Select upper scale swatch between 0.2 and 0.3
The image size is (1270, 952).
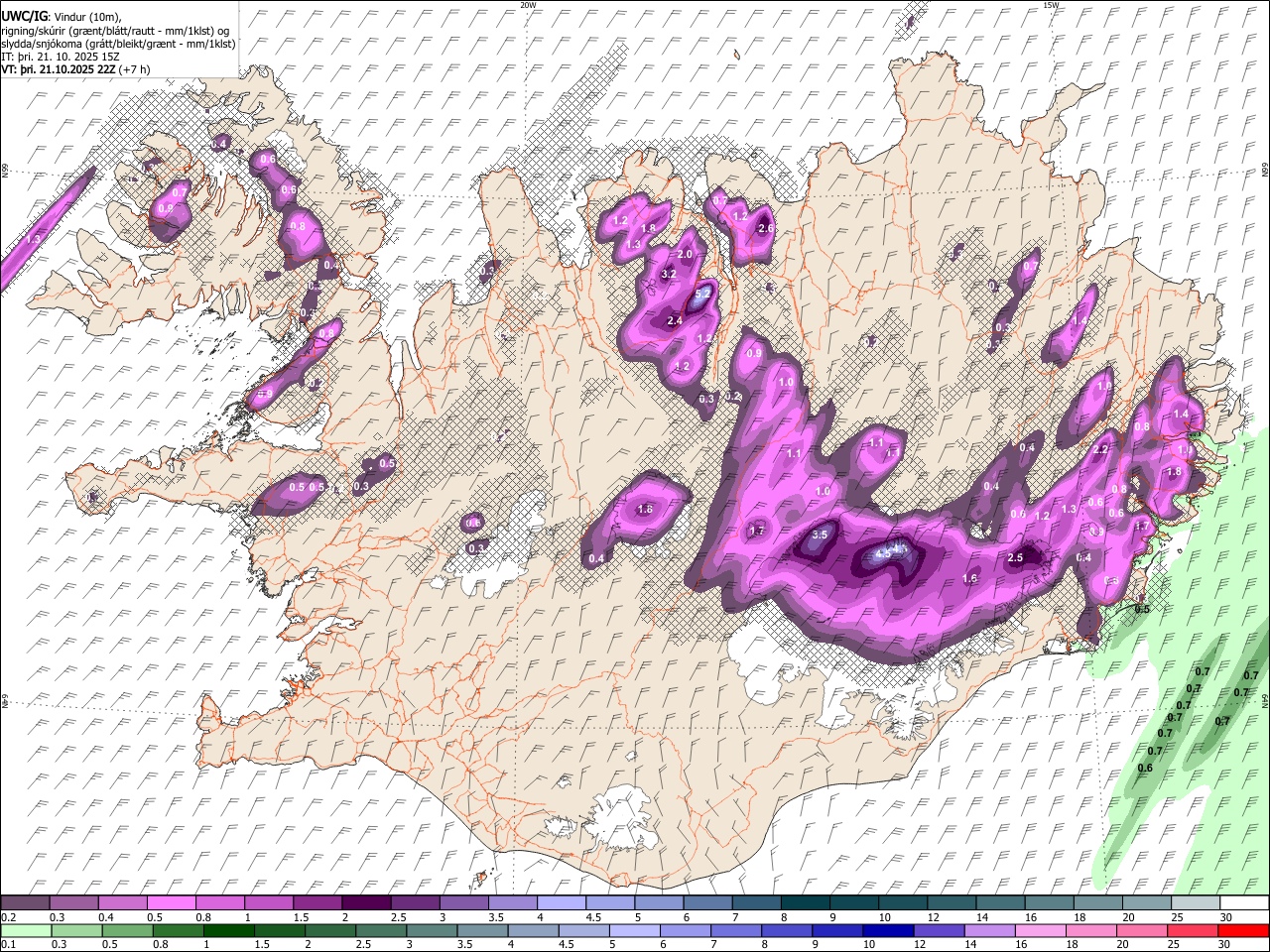(27, 902)
